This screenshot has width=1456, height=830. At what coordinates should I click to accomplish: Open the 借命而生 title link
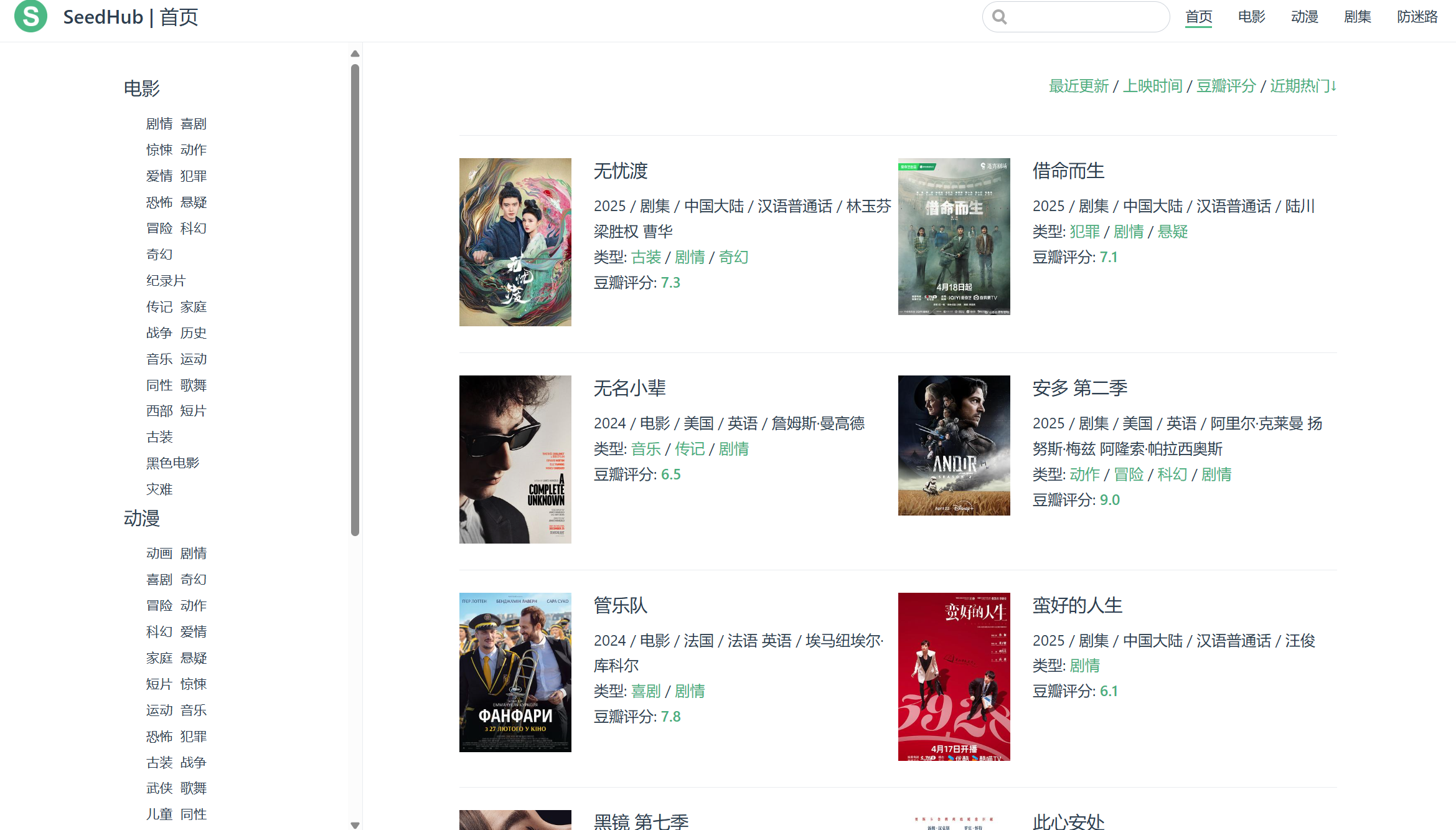coord(1068,171)
